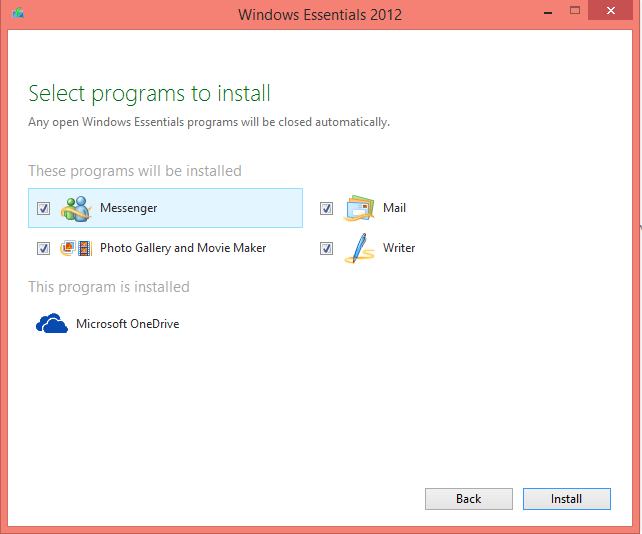The height and width of the screenshot is (534, 642).
Task: Click the Install button
Action: click(x=567, y=499)
